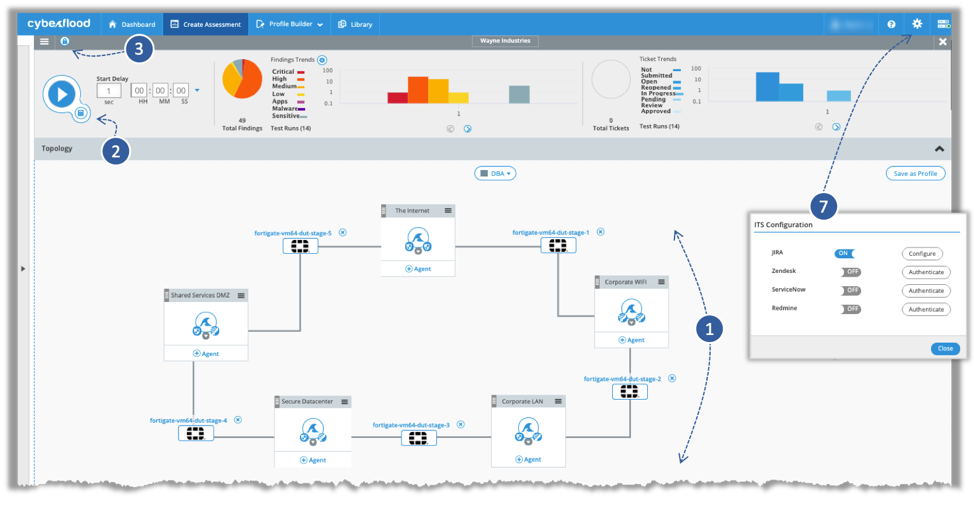Image resolution: width=974 pixels, height=512 pixels.
Task: Click Configure for JIRA
Action: tap(922, 254)
